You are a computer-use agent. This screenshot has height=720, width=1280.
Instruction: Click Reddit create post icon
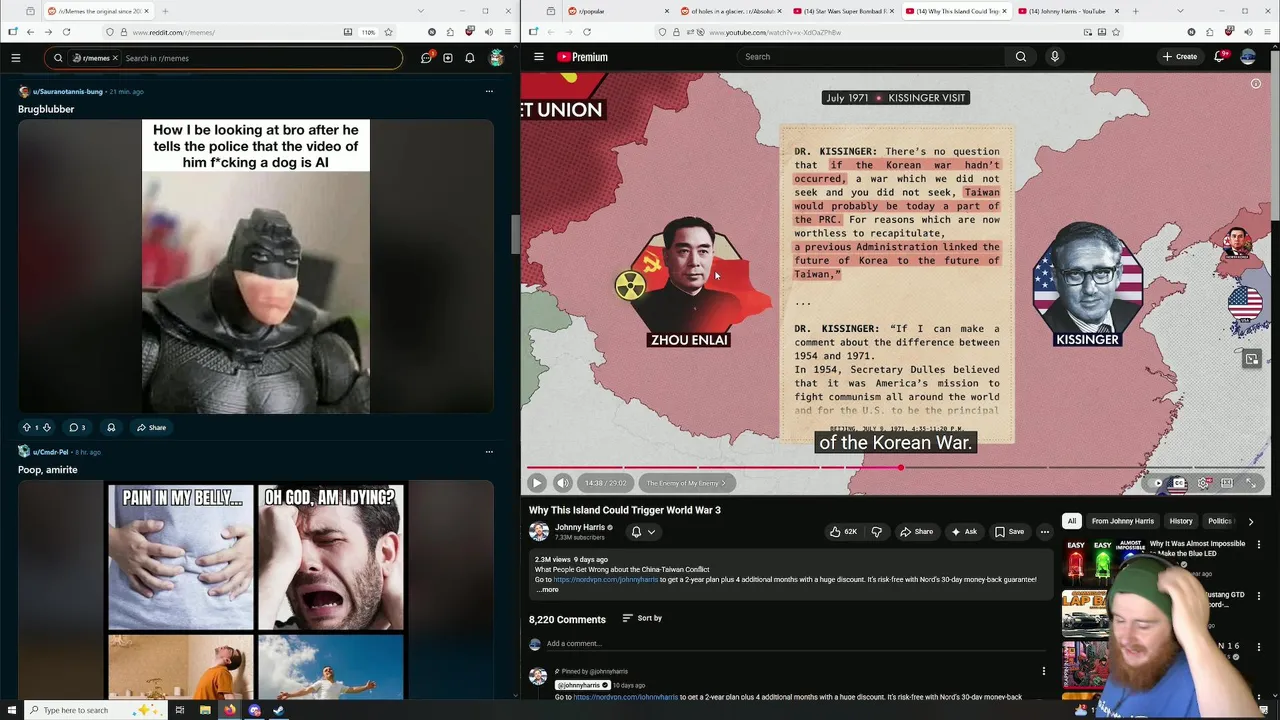pyautogui.click(x=448, y=58)
